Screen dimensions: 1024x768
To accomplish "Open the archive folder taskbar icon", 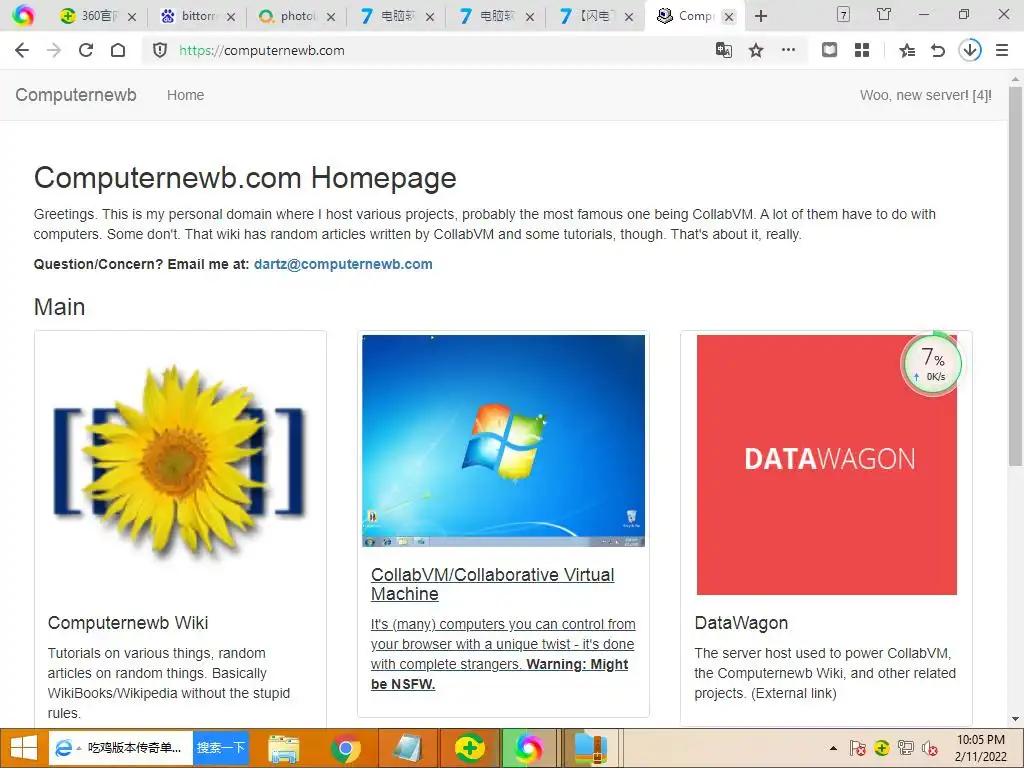I will point(591,748).
